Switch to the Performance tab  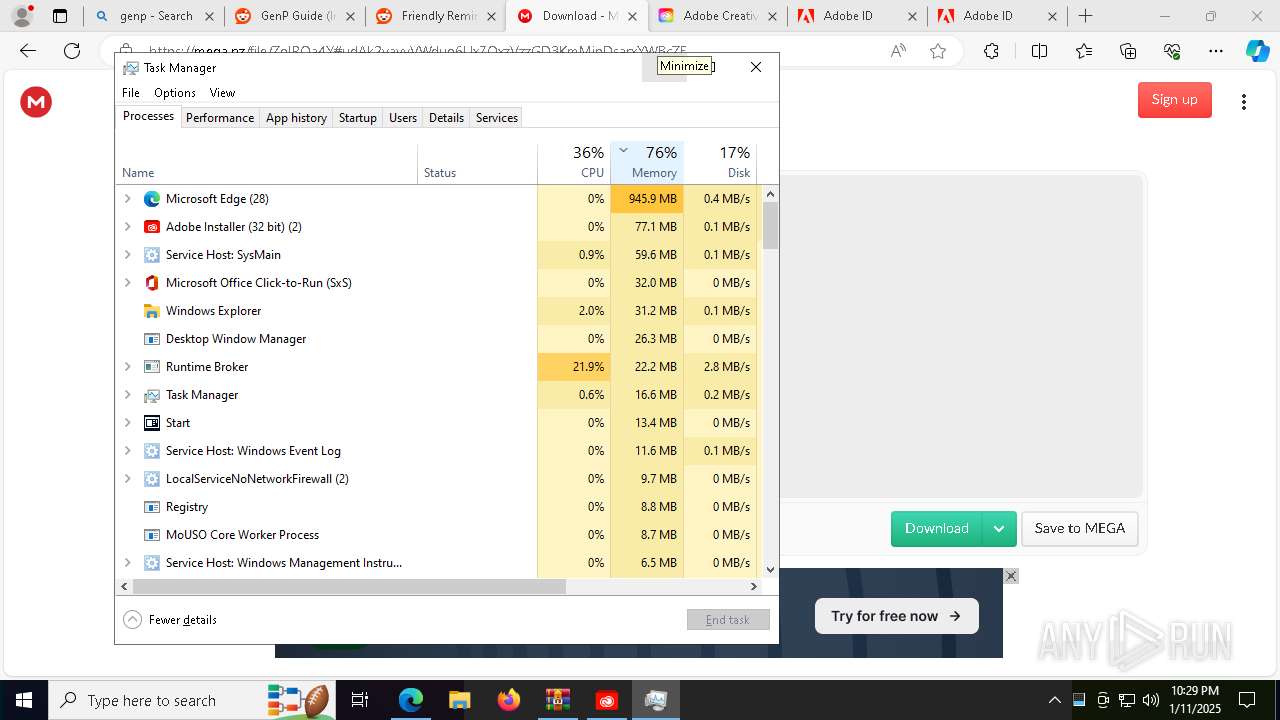coord(220,118)
